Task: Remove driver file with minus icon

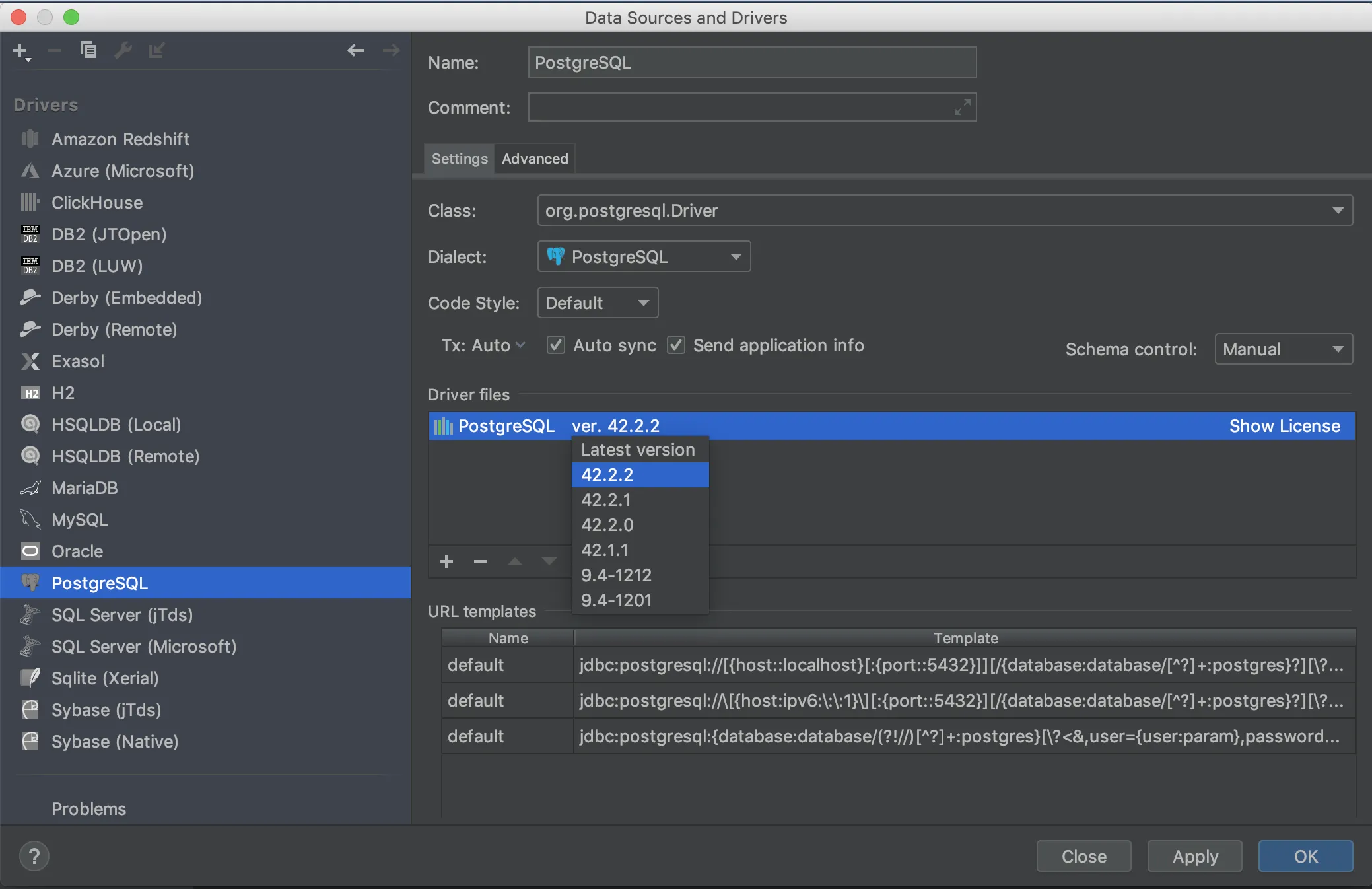Action: [x=481, y=561]
